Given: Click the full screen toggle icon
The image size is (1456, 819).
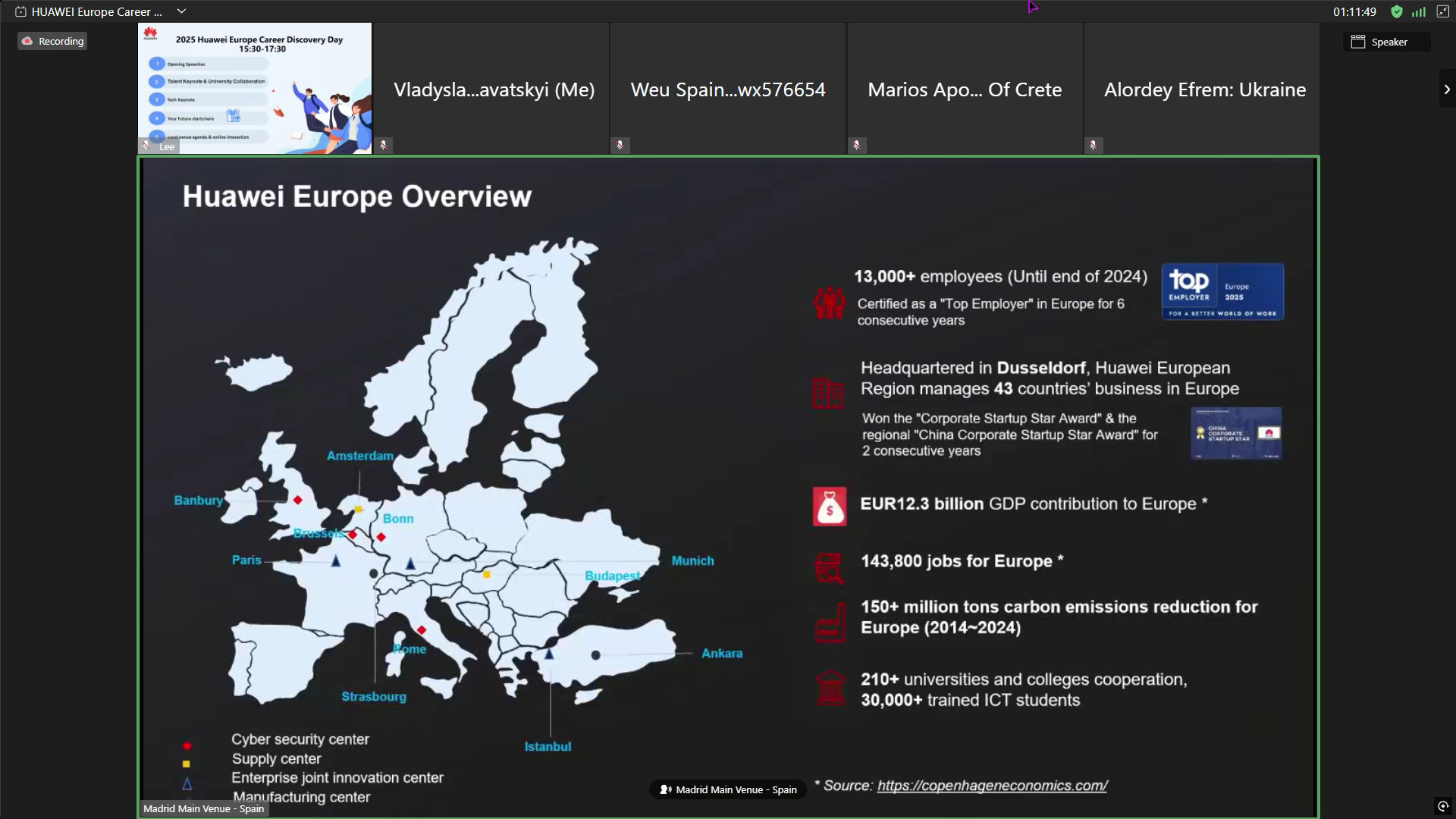Looking at the screenshot, I should click(1442, 11).
